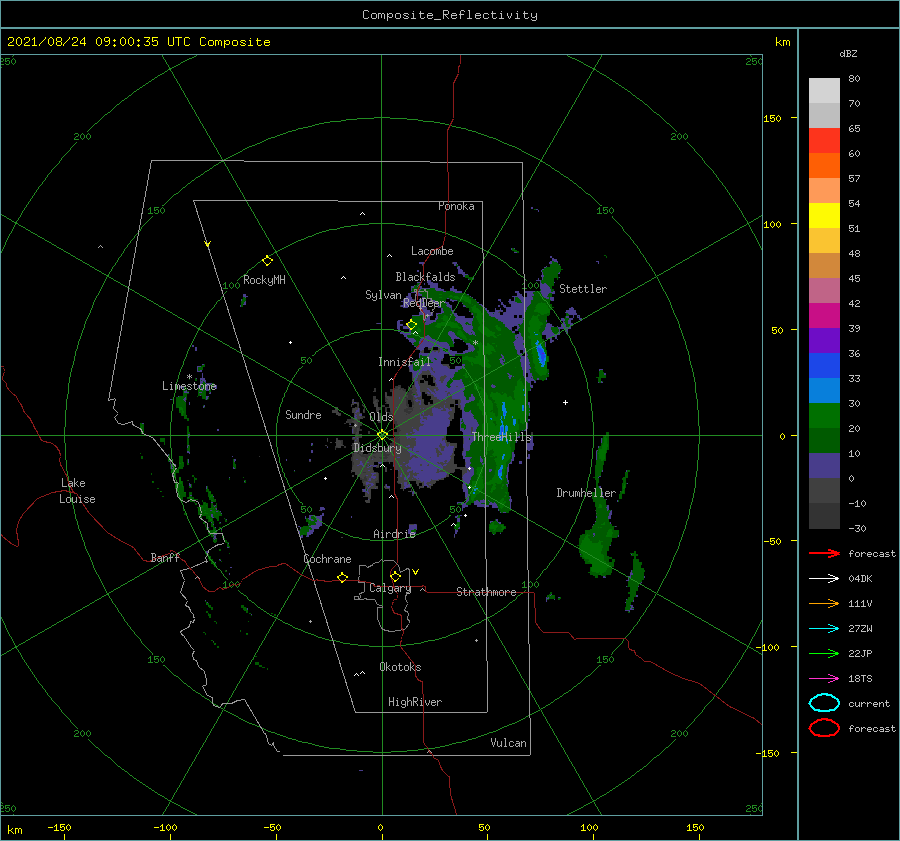Click the Stettler city label
The width and height of the screenshot is (900, 841).
pyautogui.click(x=583, y=289)
